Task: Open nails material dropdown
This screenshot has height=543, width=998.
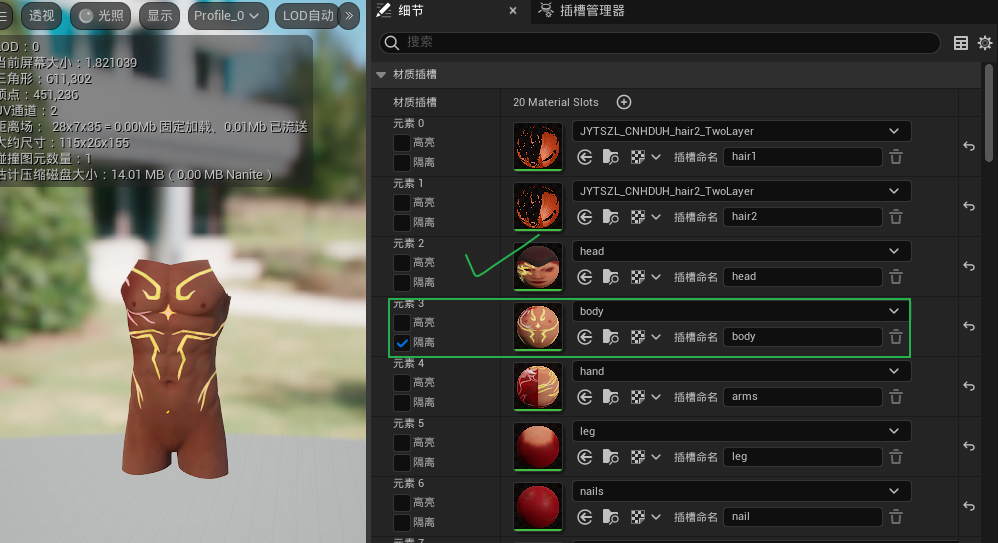Action: point(741,491)
